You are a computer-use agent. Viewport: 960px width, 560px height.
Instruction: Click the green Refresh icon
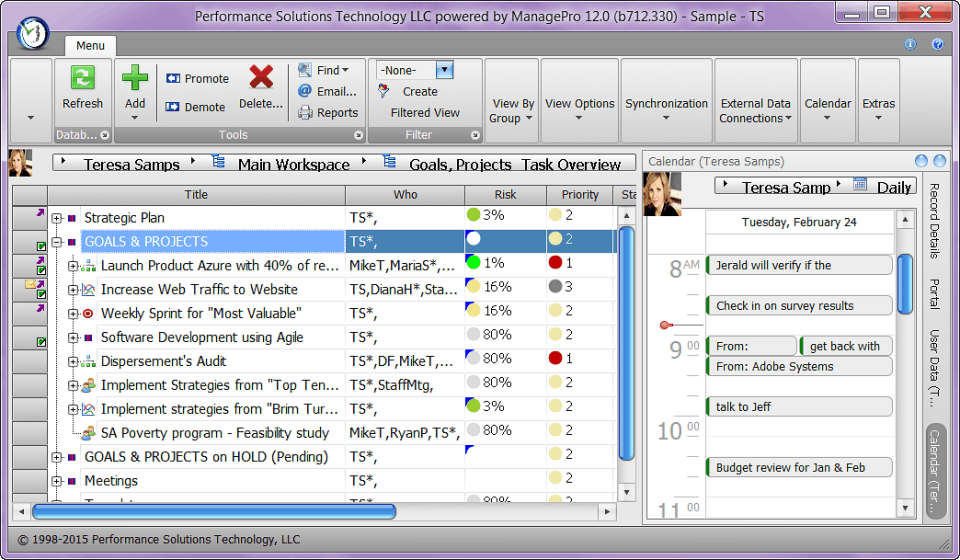83,78
